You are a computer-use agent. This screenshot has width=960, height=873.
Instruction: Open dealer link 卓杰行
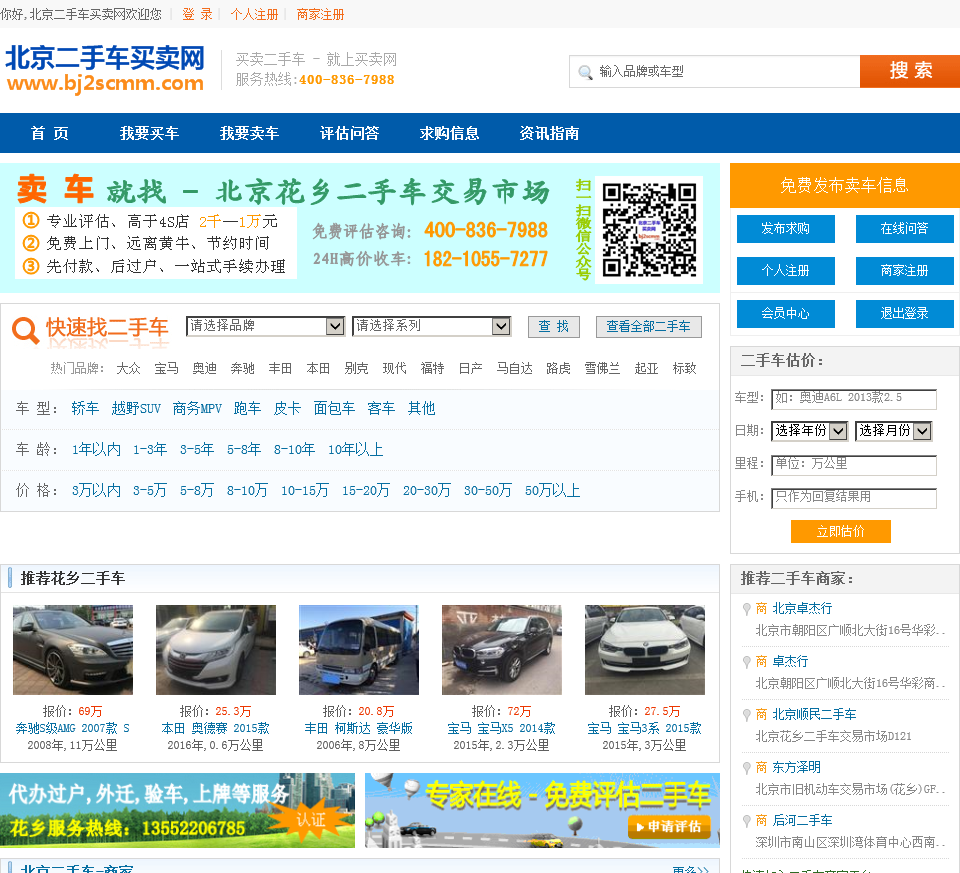[790, 661]
